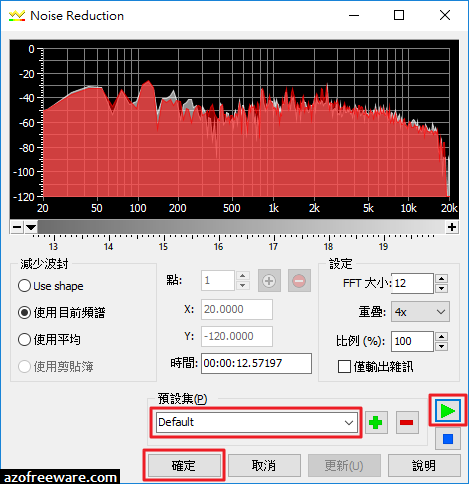Image resolution: width=469 pixels, height=484 pixels.
Task: Delete the preset with the red minus
Action: coord(407,423)
